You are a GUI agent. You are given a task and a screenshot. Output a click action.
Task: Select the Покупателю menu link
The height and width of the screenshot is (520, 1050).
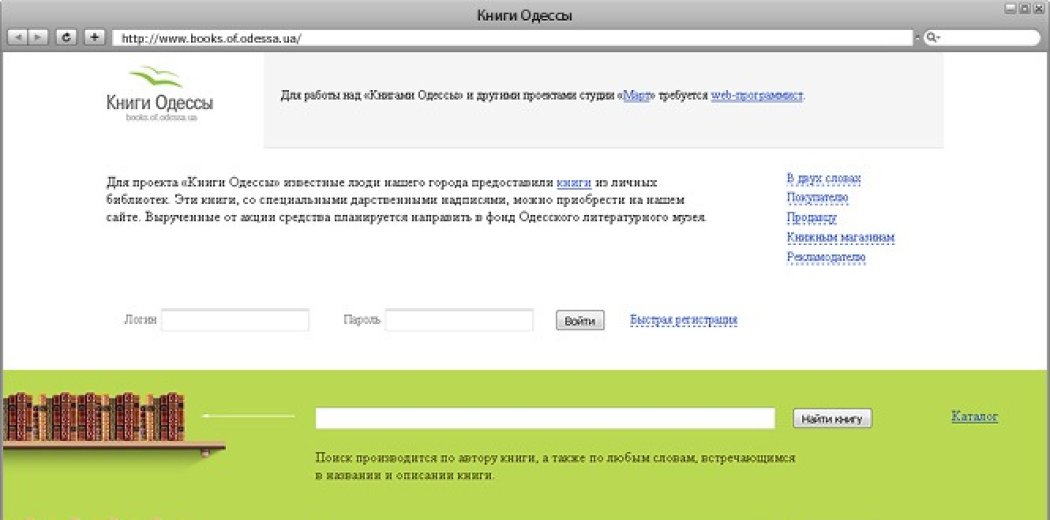817,198
